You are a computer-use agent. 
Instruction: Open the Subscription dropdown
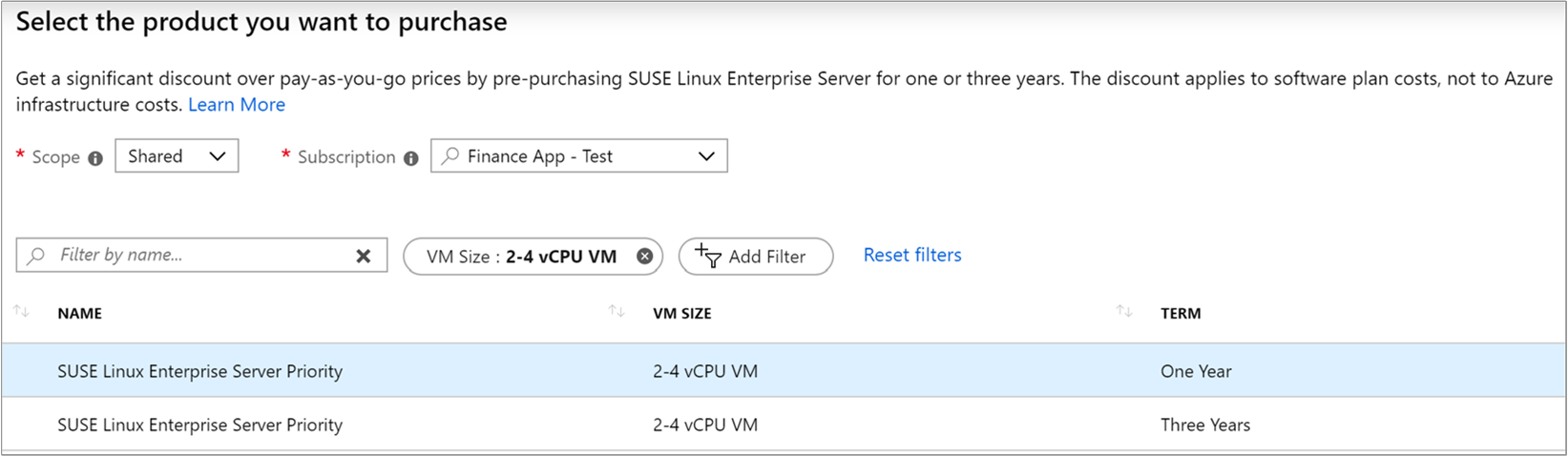[579, 156]
